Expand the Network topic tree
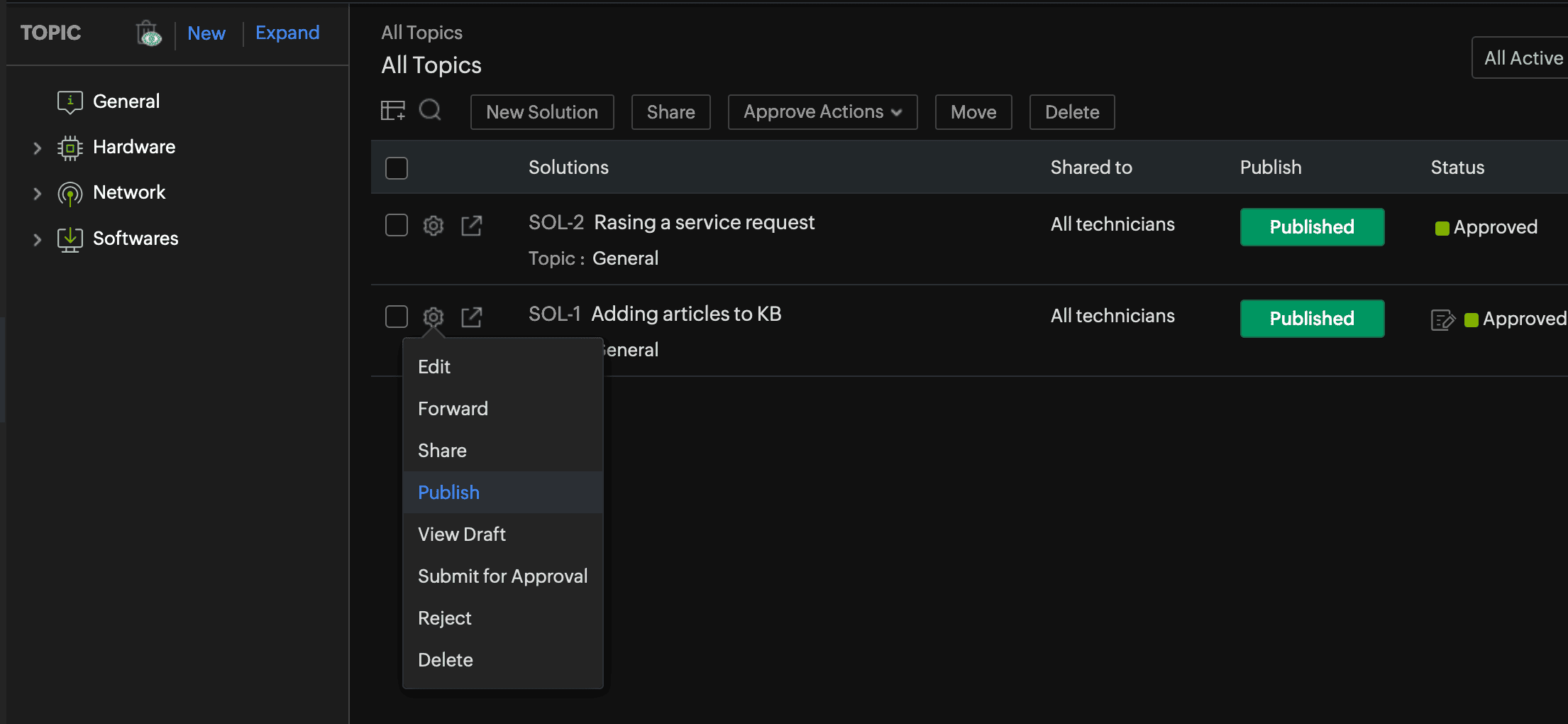Screen dimensions: 1568x724 pos(37,193)
